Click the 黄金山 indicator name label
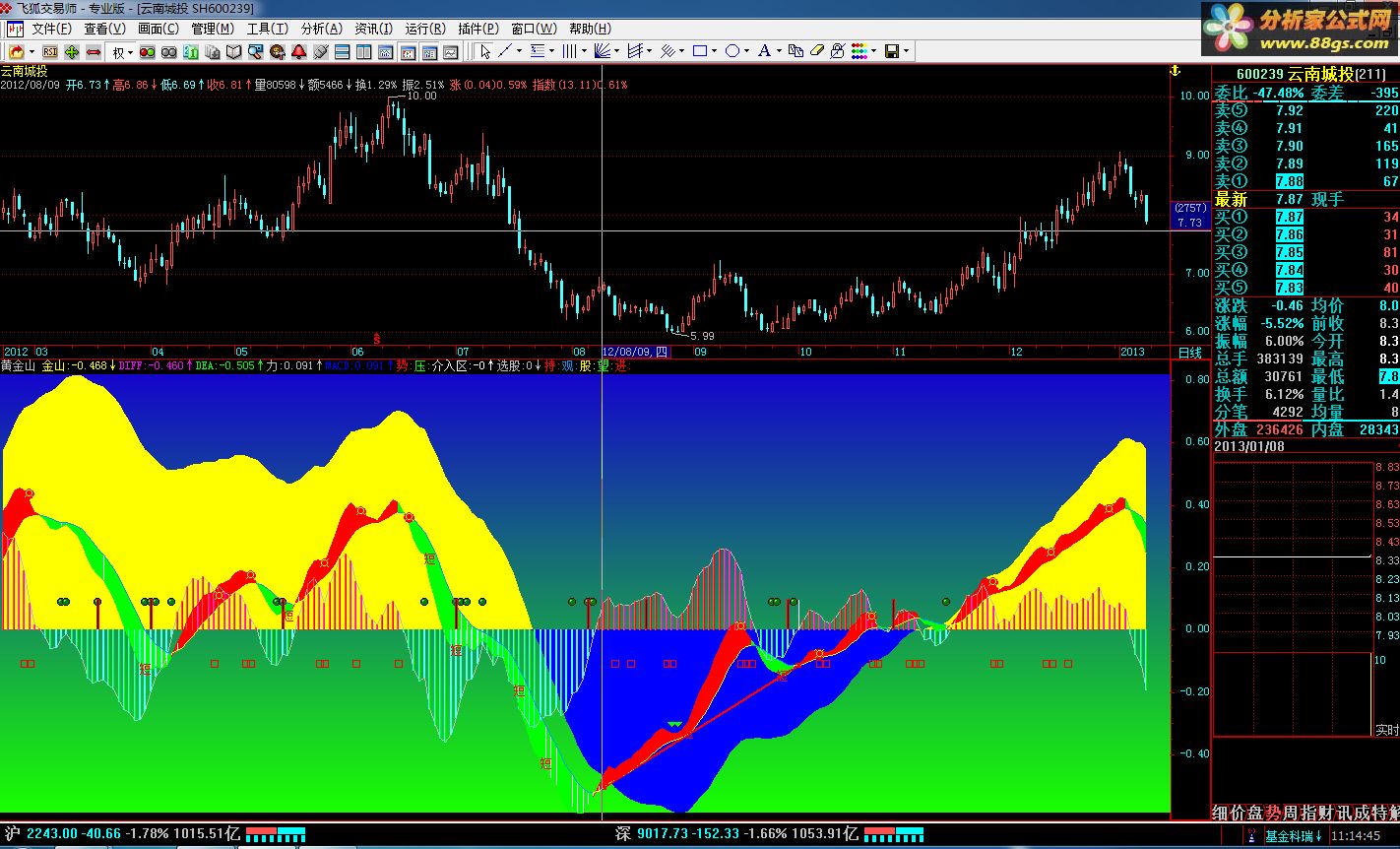This screenshot has height=849, width=1400. pyautogui.click(x=18, y=365)
